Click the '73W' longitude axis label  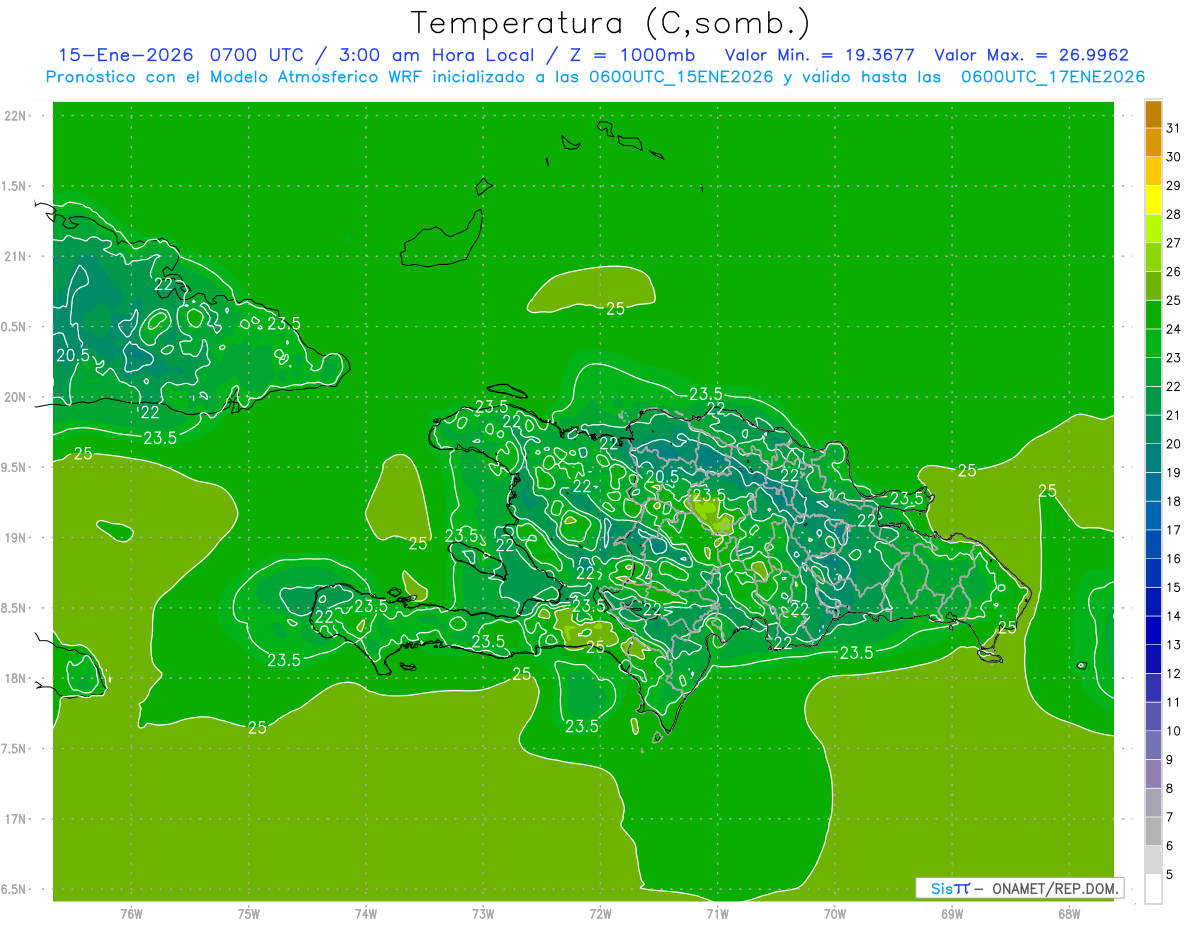click(483, 914)
